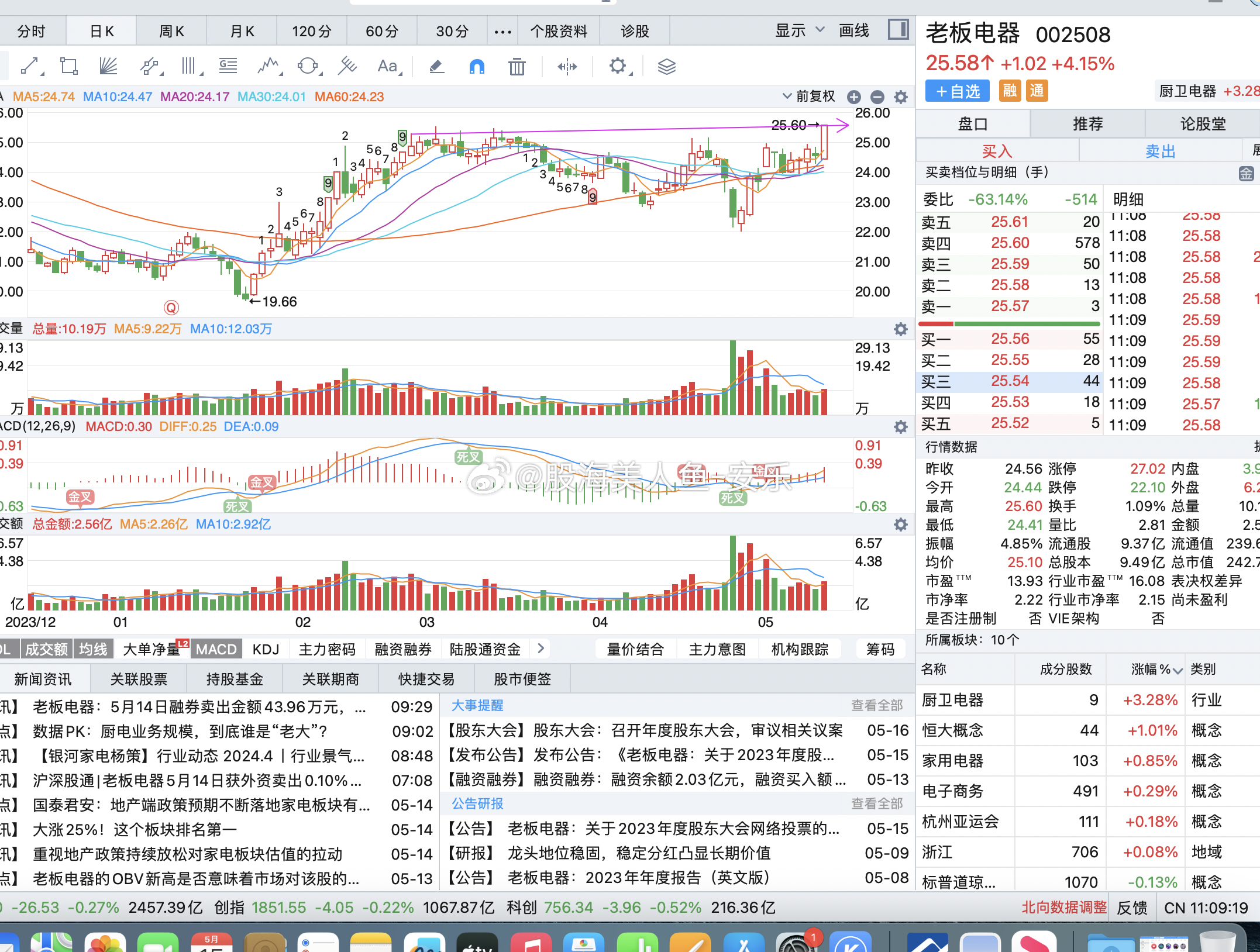The image size is (1260, 952).
Task: Open MACD panel settings gear
Action: [x=901, y=427]
